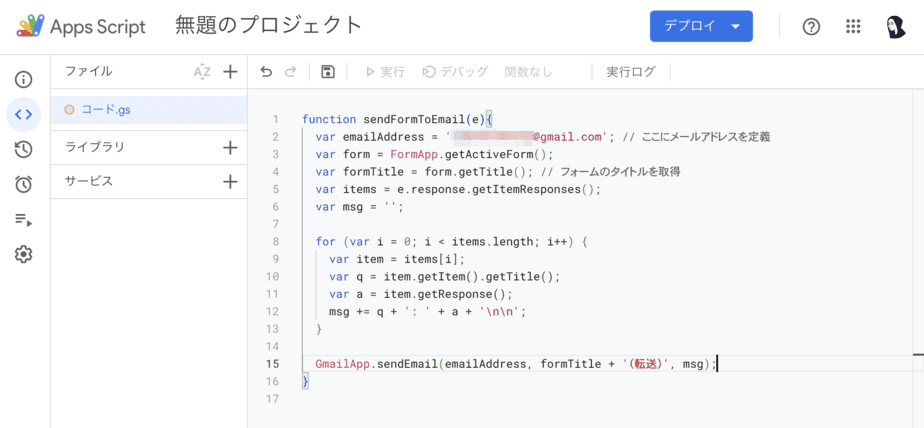Click line number 17 in gutter
Viewport: 924px width, 428px height.
point(272,399)
